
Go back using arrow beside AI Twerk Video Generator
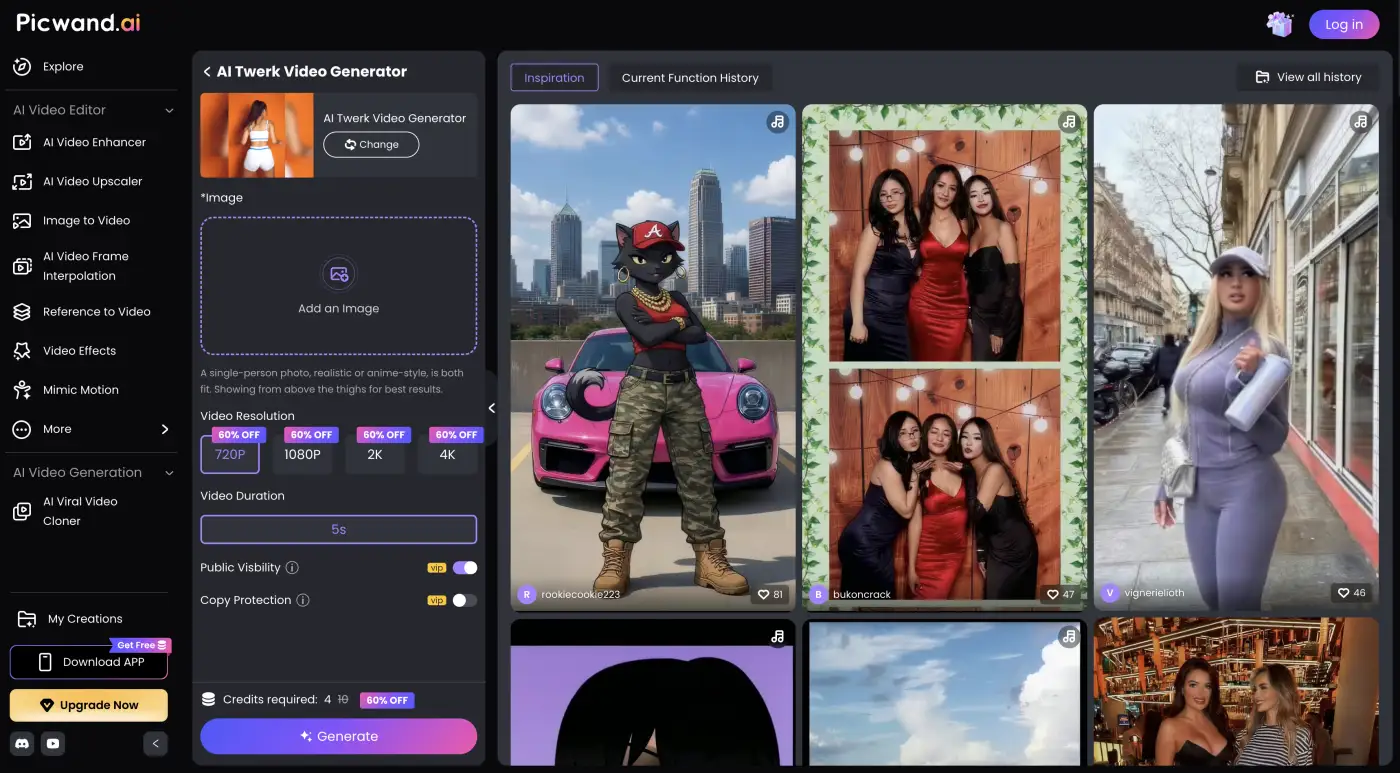pyautogui.click(x=207, y=72)
